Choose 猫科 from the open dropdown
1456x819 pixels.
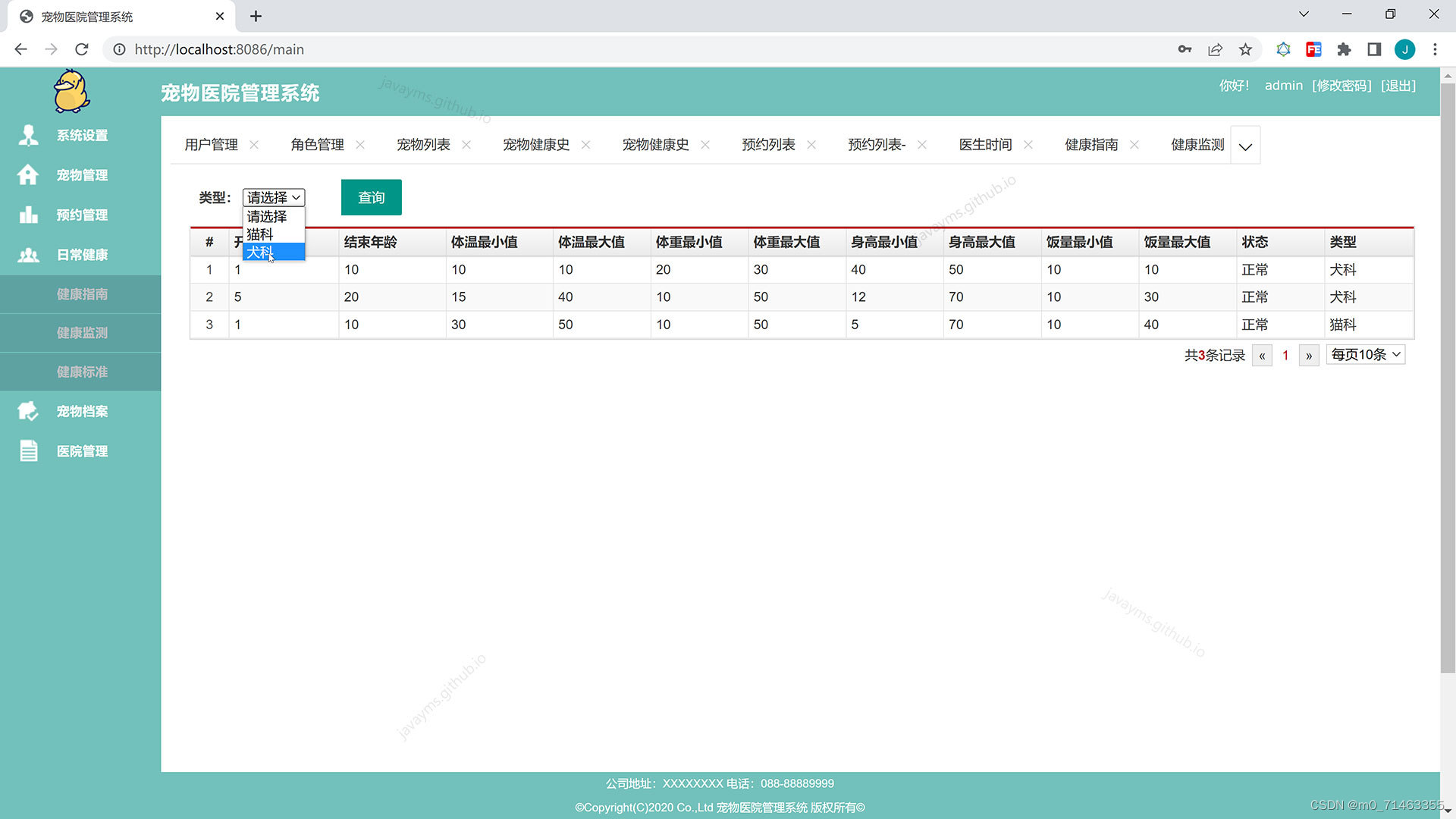259,234
